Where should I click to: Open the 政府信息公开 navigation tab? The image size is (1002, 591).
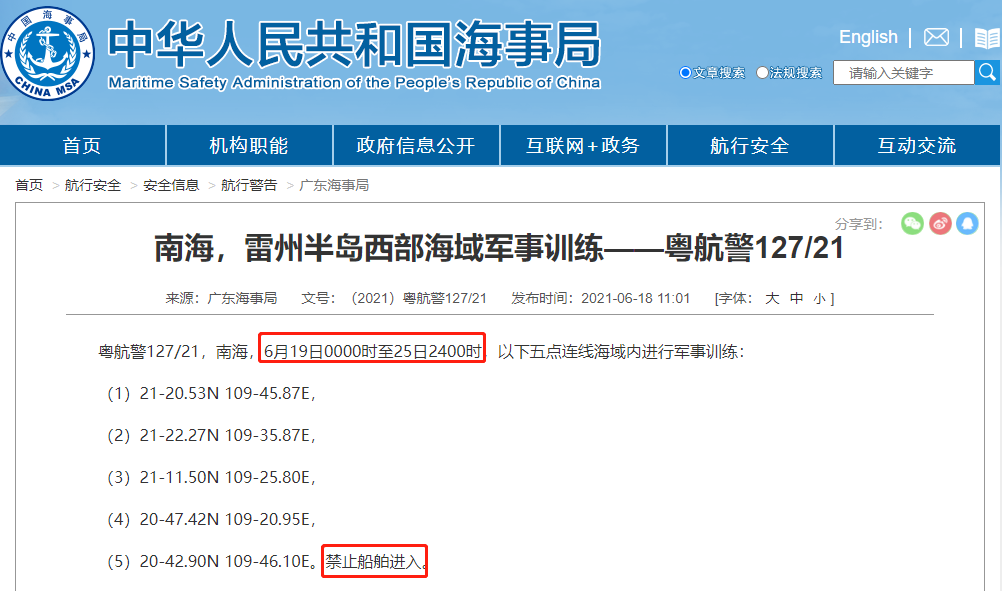point(416,146)
